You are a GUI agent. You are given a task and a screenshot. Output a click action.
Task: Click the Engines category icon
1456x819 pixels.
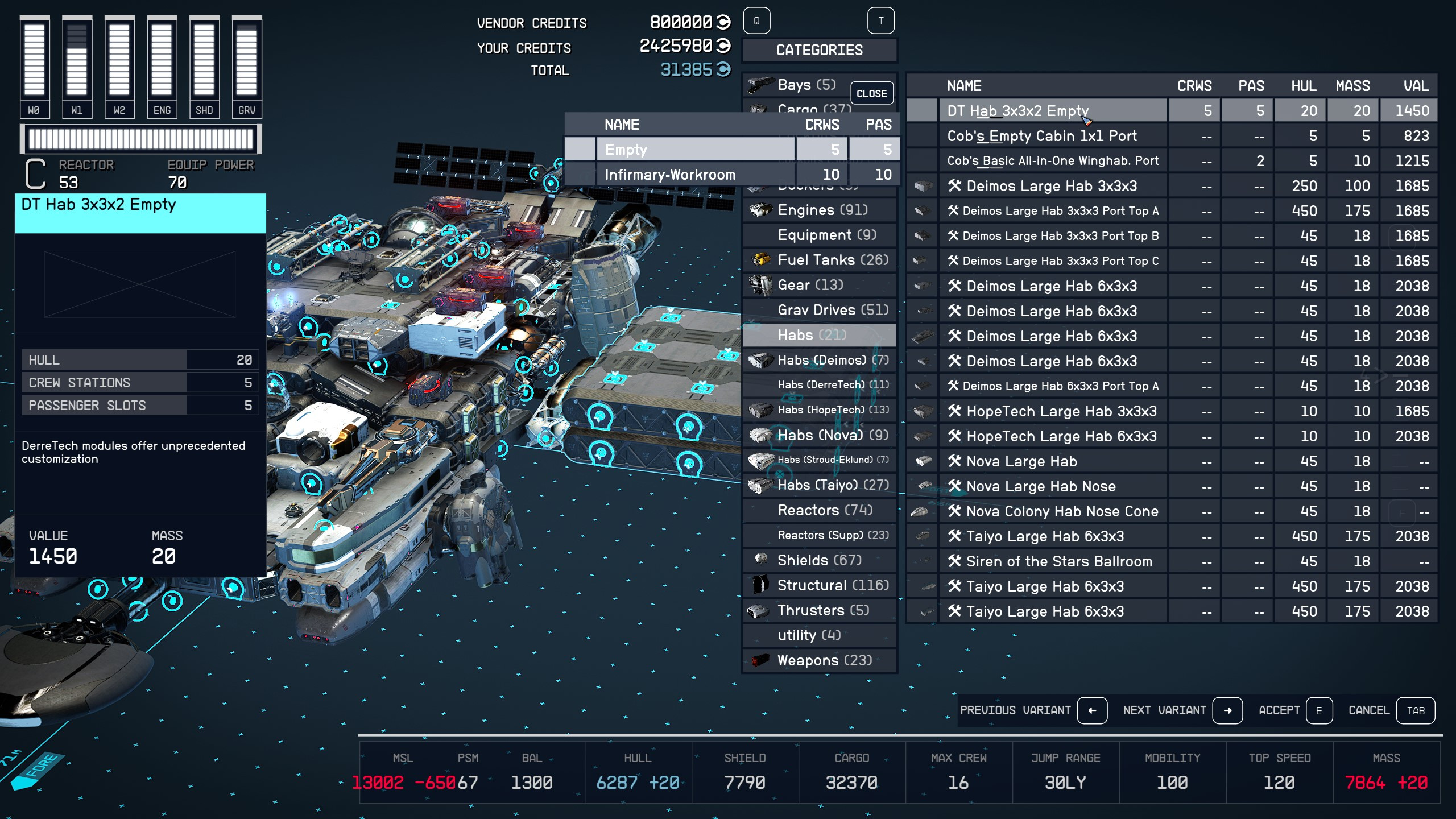click(x=760, y=210)
